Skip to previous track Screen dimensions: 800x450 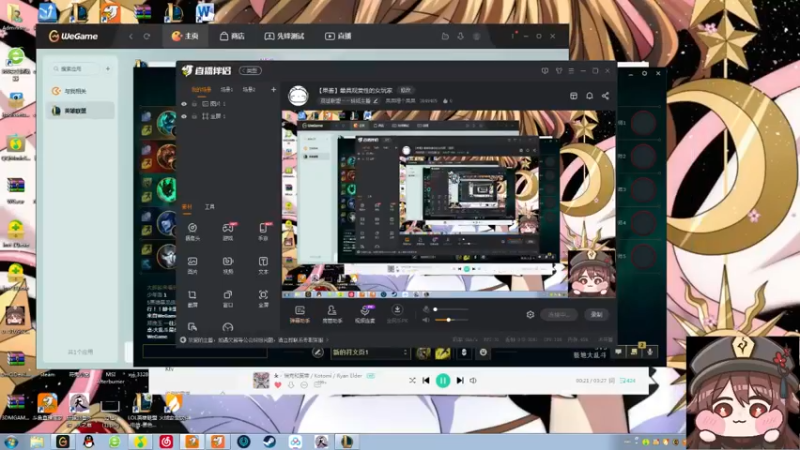426,381
